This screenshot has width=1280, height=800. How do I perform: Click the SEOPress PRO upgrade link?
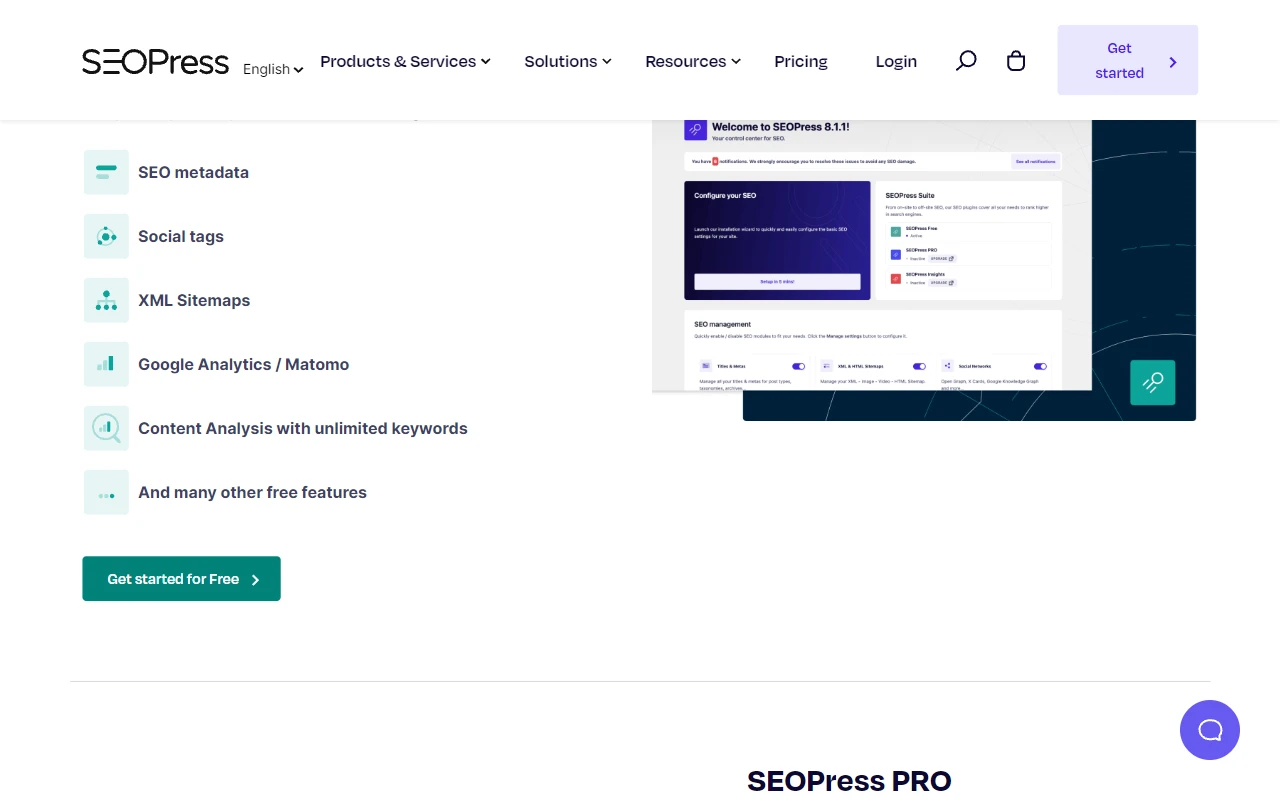coord(944,259)
